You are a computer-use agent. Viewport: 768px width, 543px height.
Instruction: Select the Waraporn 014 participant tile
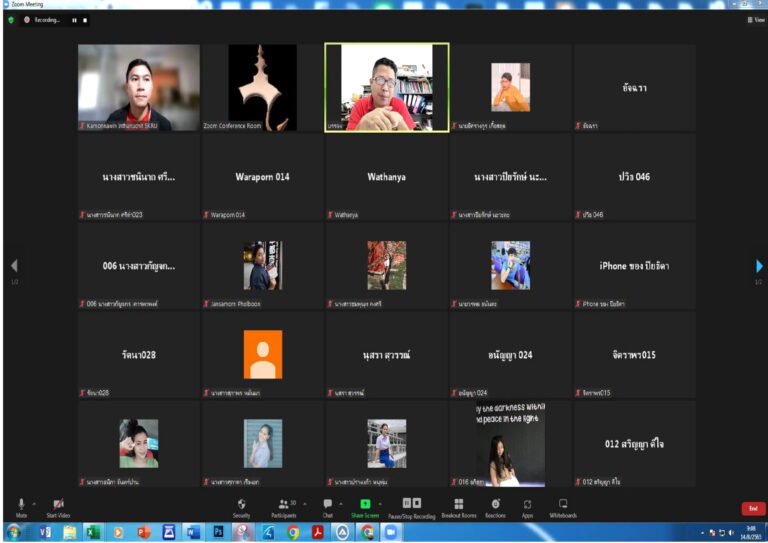(262, 177)
